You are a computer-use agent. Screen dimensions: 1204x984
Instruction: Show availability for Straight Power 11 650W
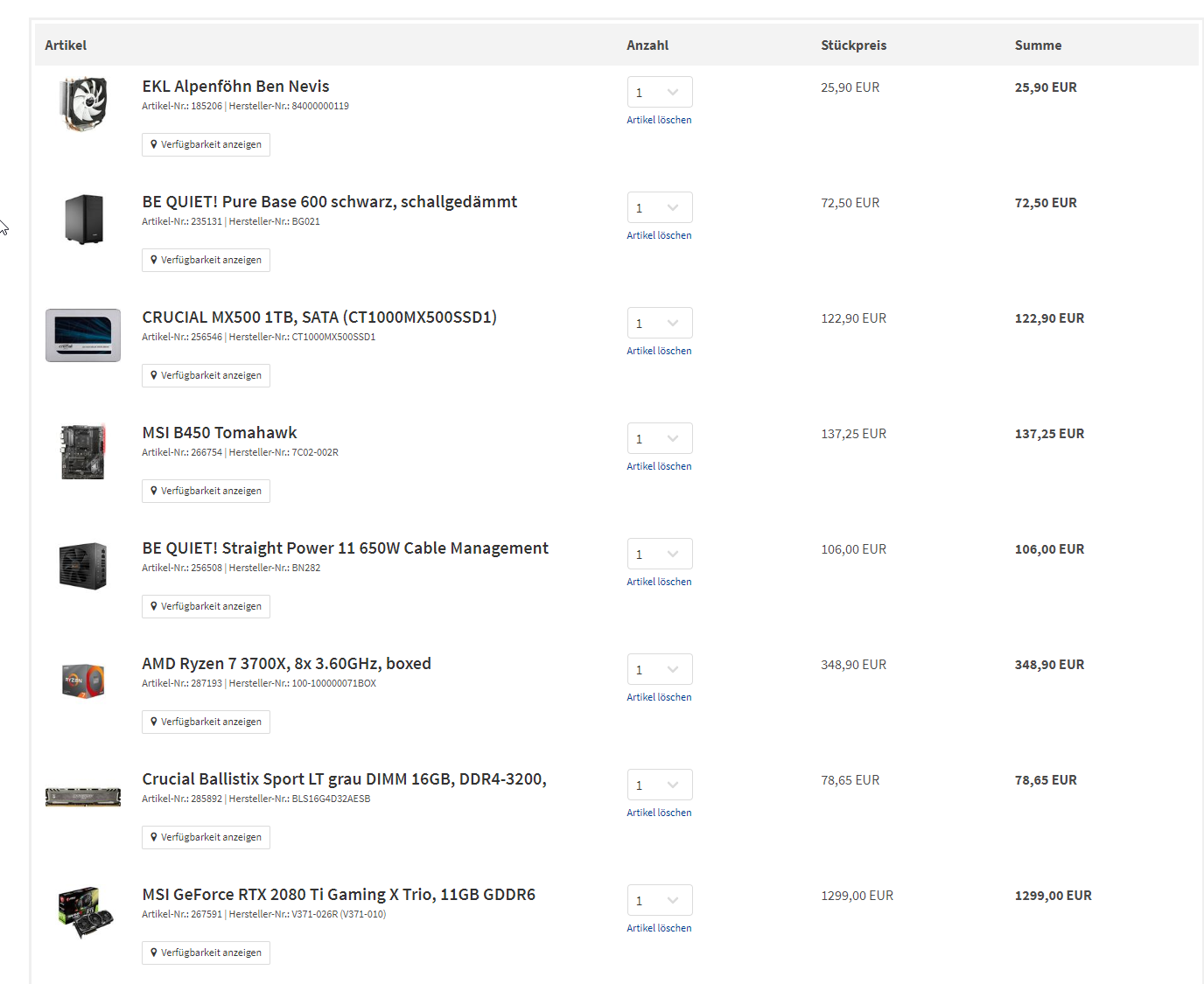[206, 606]
